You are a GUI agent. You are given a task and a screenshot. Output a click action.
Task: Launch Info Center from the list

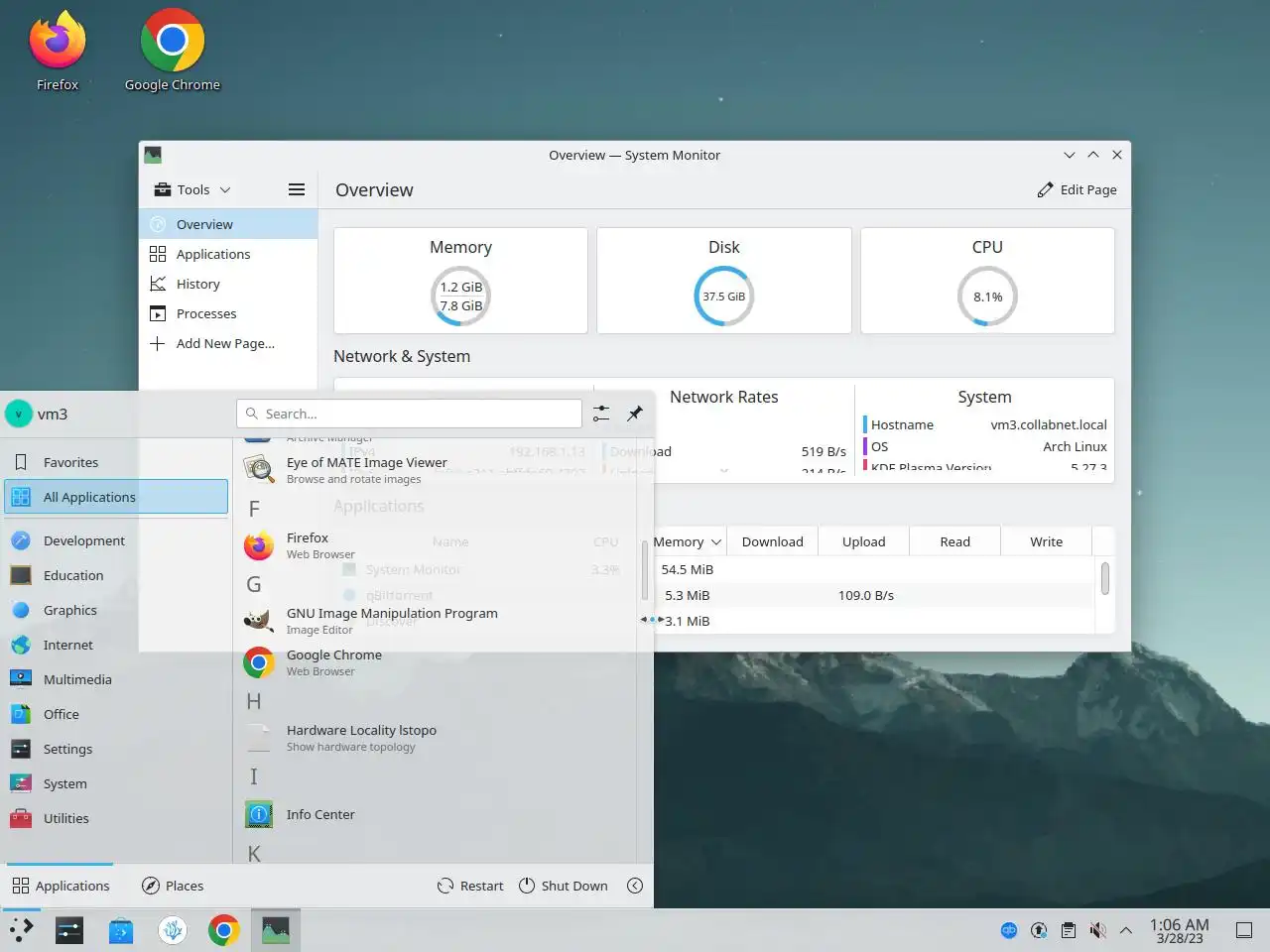point(437,814)
